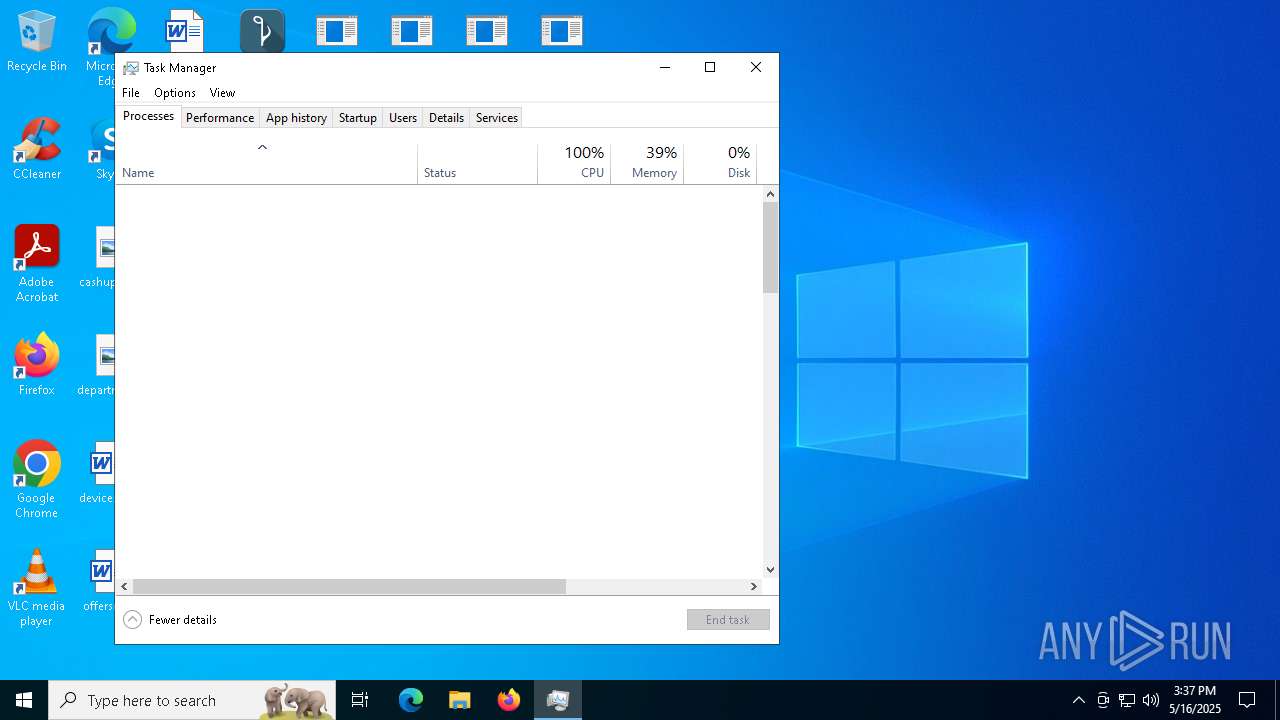The image size is (1280, 720).
Task: Sort by the CPU column
Action: tap(574, 163)
